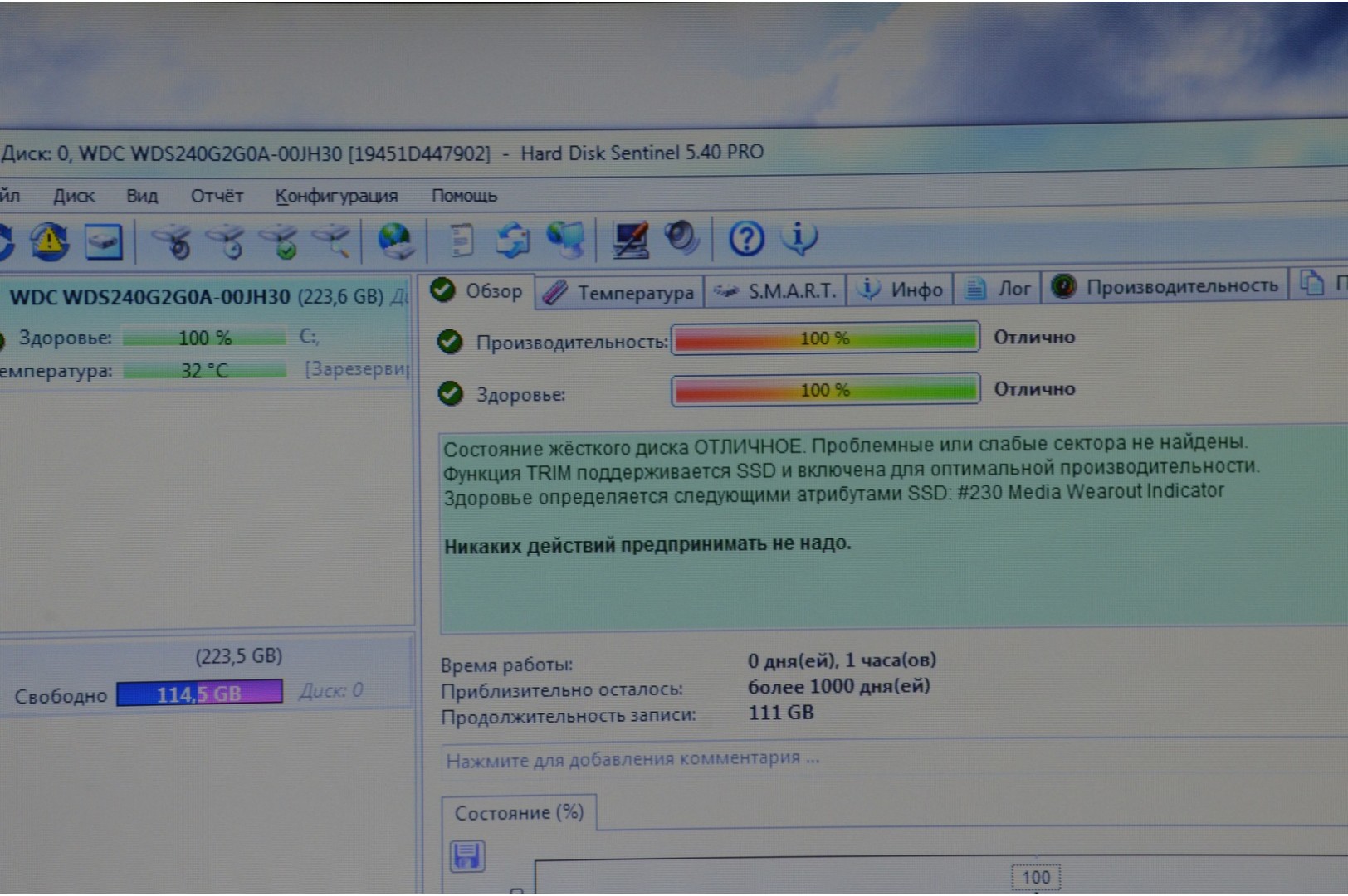Click the disk with stethoscope toolbar icon
1348x896 pixels.
coord(172,241)
